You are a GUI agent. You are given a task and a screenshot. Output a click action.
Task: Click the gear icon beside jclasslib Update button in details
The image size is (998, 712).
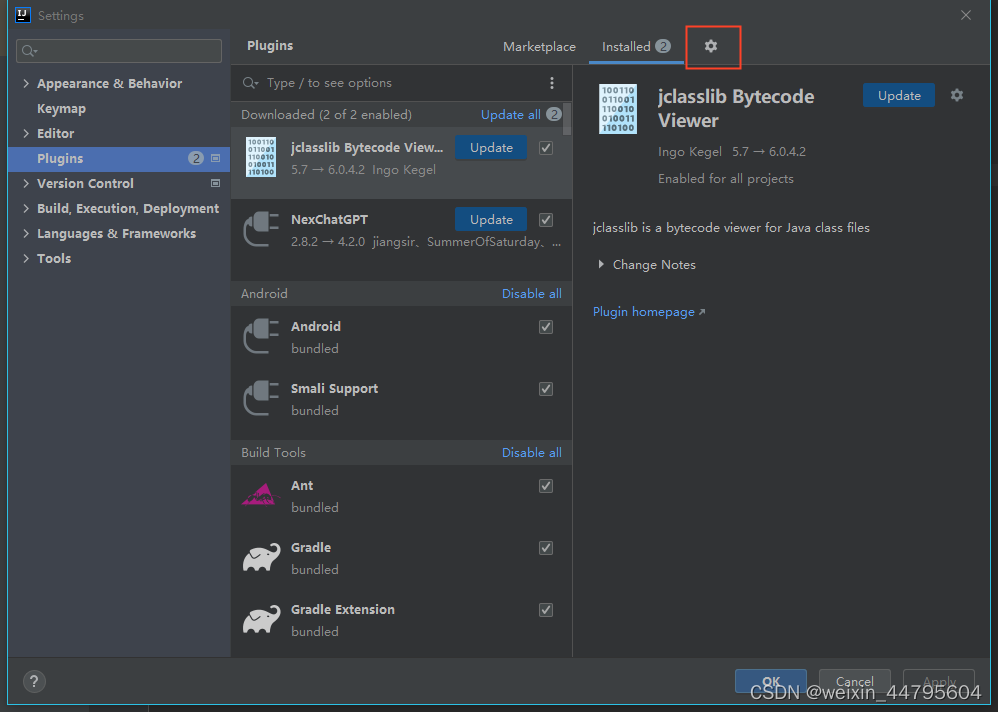957,95
